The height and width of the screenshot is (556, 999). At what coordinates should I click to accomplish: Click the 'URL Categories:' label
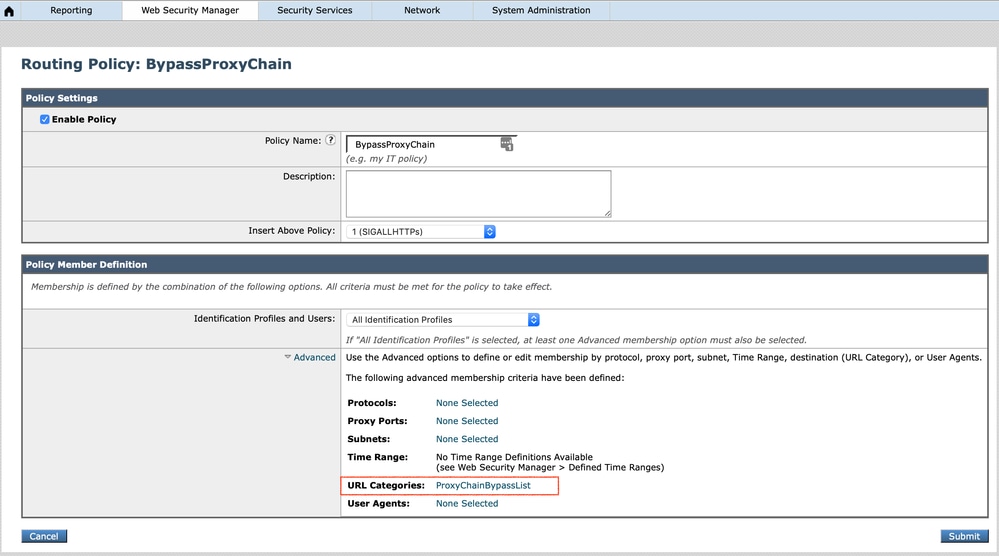pyautogui.click(x=386, y=485)
